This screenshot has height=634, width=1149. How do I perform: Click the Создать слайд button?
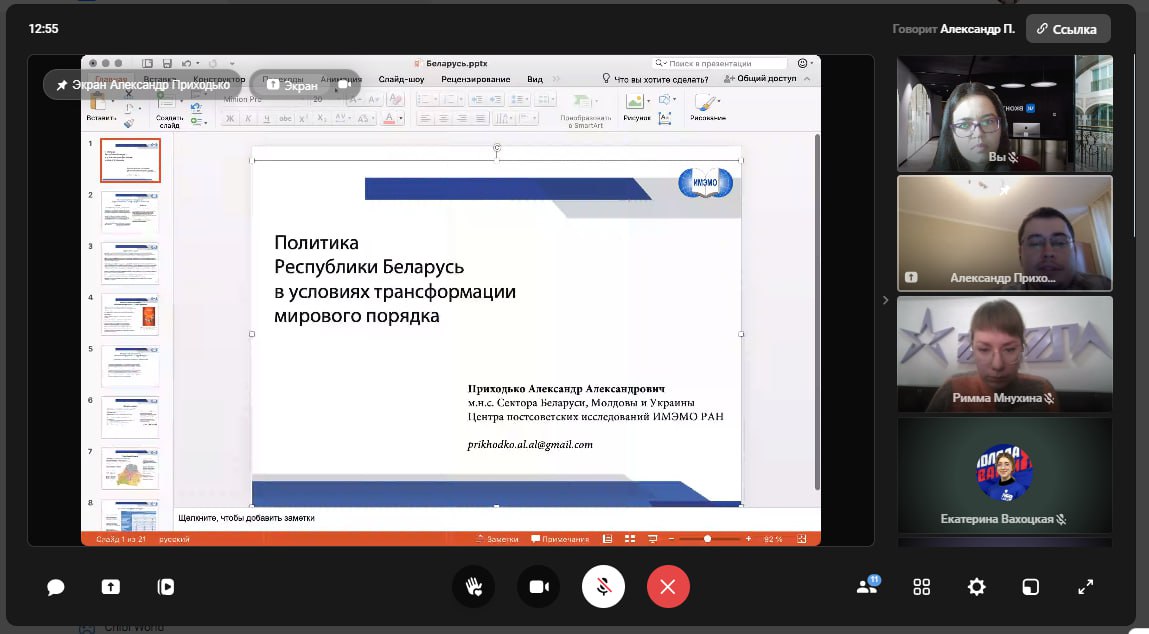point(169,110)
